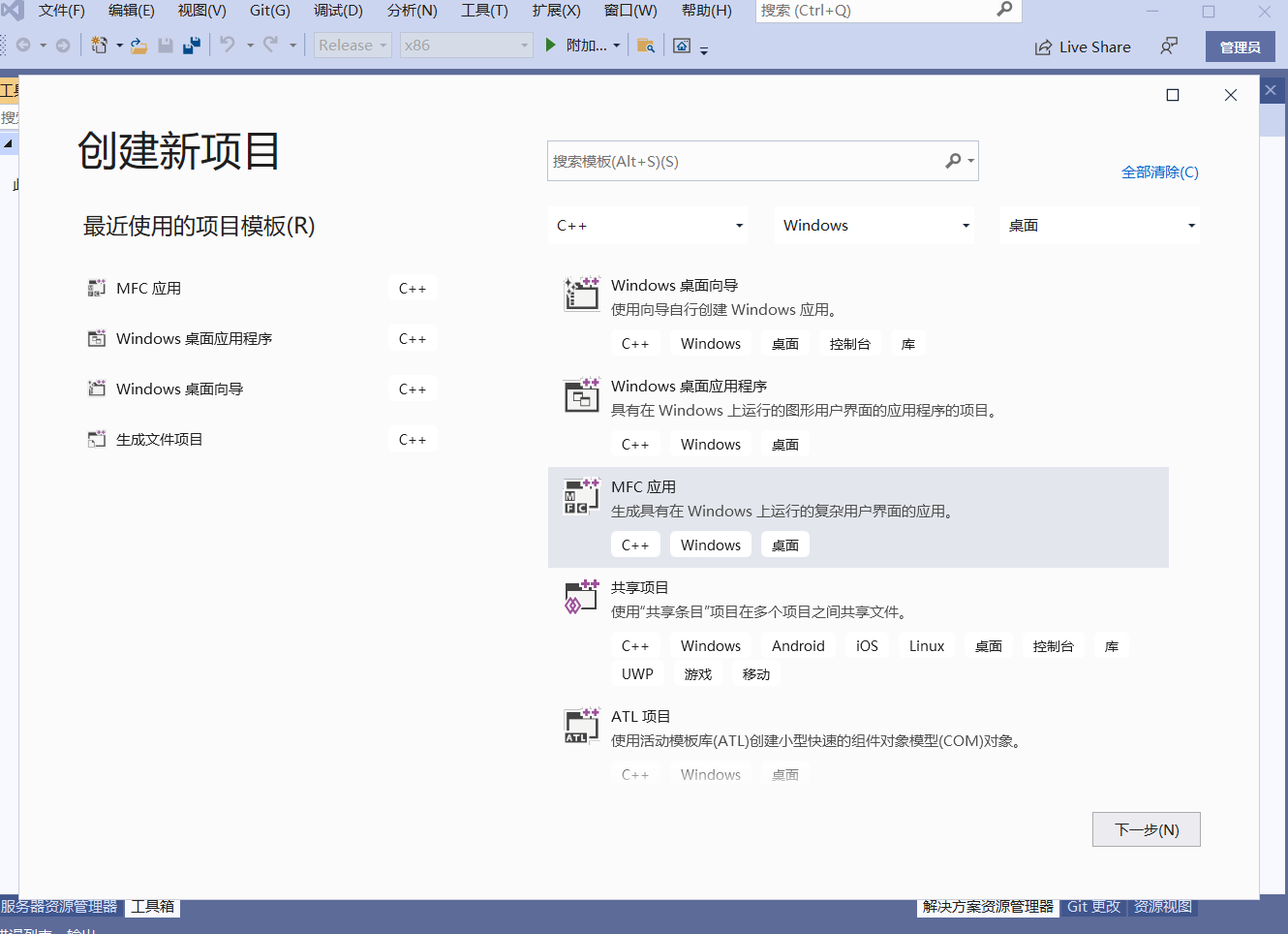Open the 桌面 project type dropdown
The image size is (1288, 934).
coord(1099,225)
